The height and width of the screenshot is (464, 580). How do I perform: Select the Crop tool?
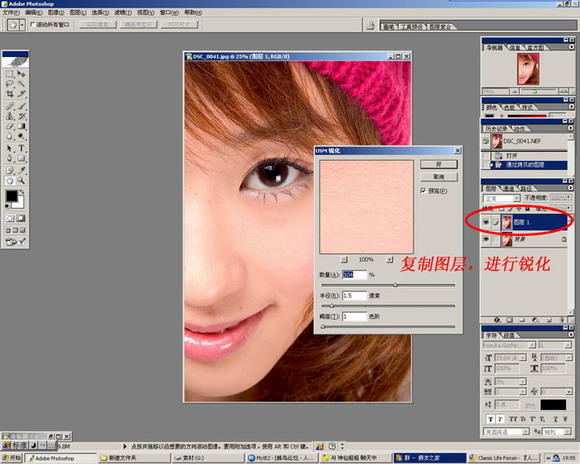tap(10, 94)
